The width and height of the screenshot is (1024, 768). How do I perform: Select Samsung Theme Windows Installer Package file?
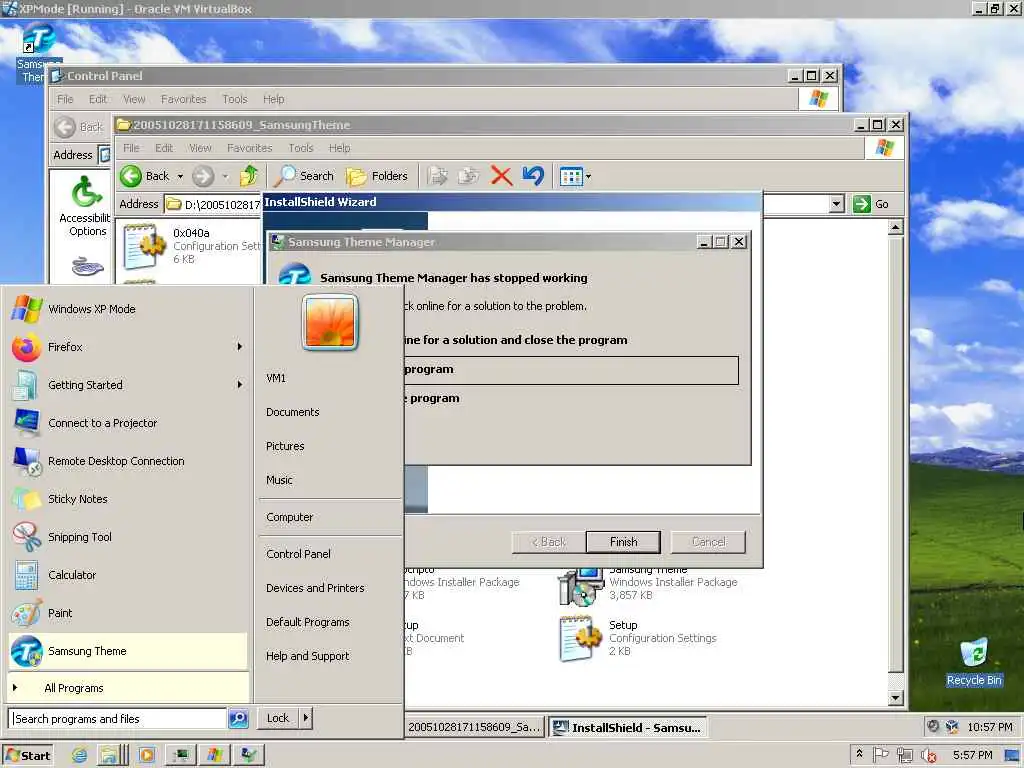click(650, 583)
